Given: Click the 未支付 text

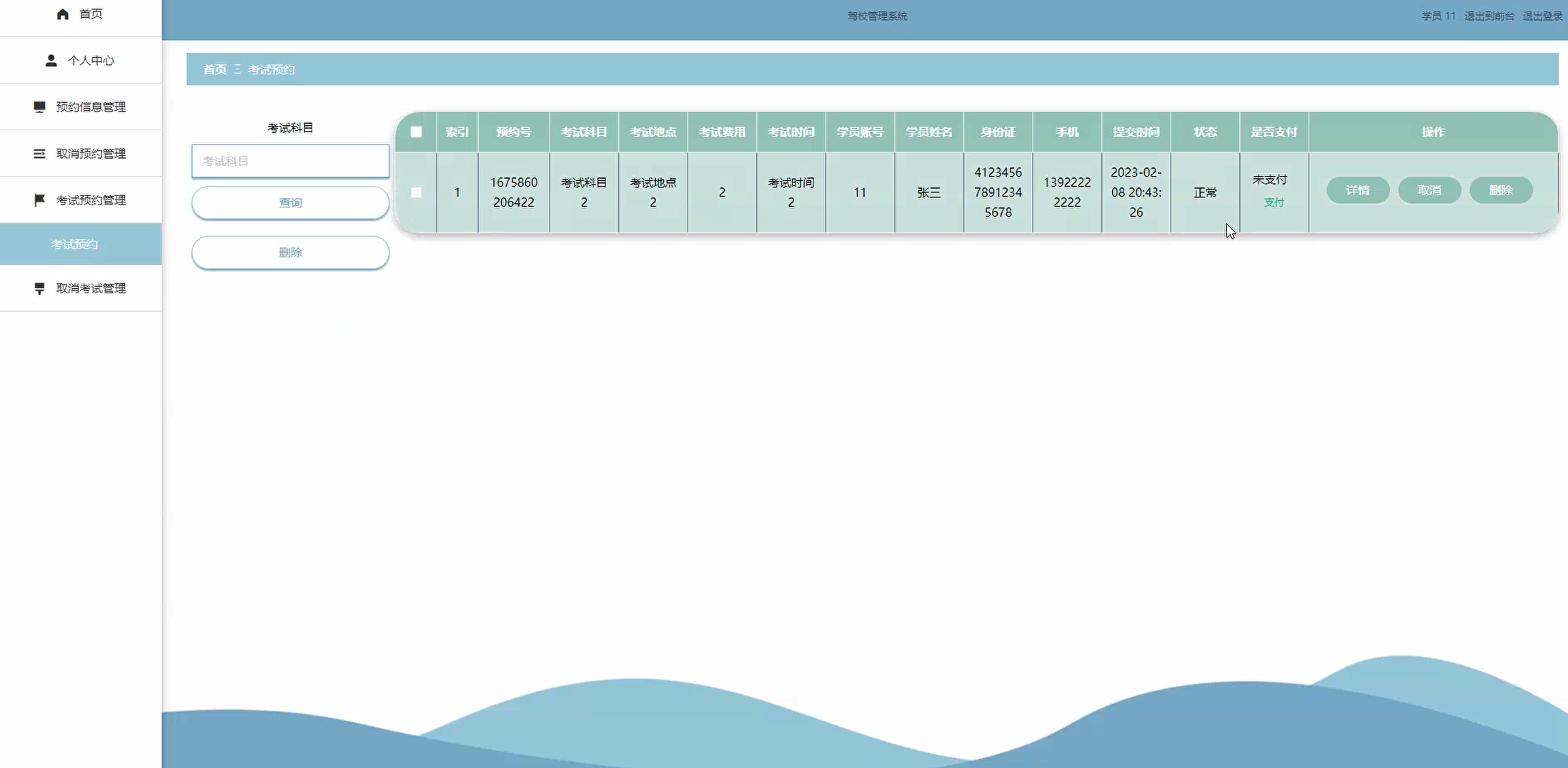Looking at the screenshot, I should coord(1269,179).
